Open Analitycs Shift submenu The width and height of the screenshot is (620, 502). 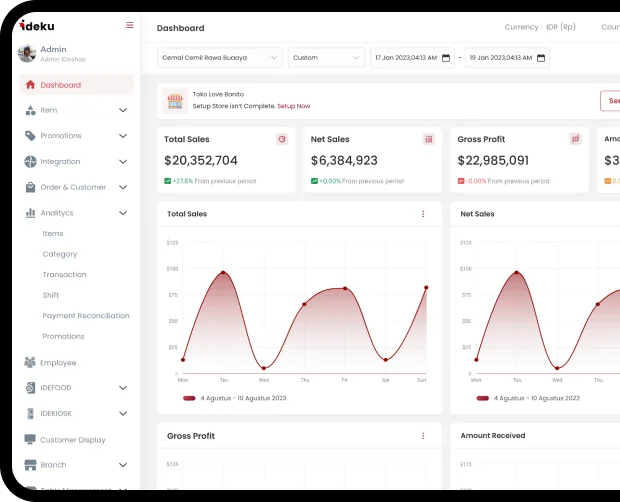[x=51, y=295]
